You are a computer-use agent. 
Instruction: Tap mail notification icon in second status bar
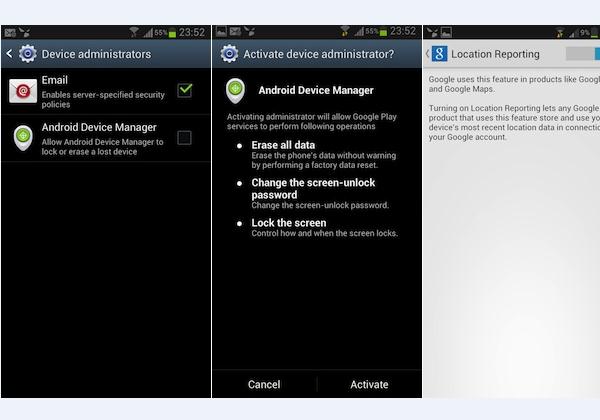coord(235,32)
